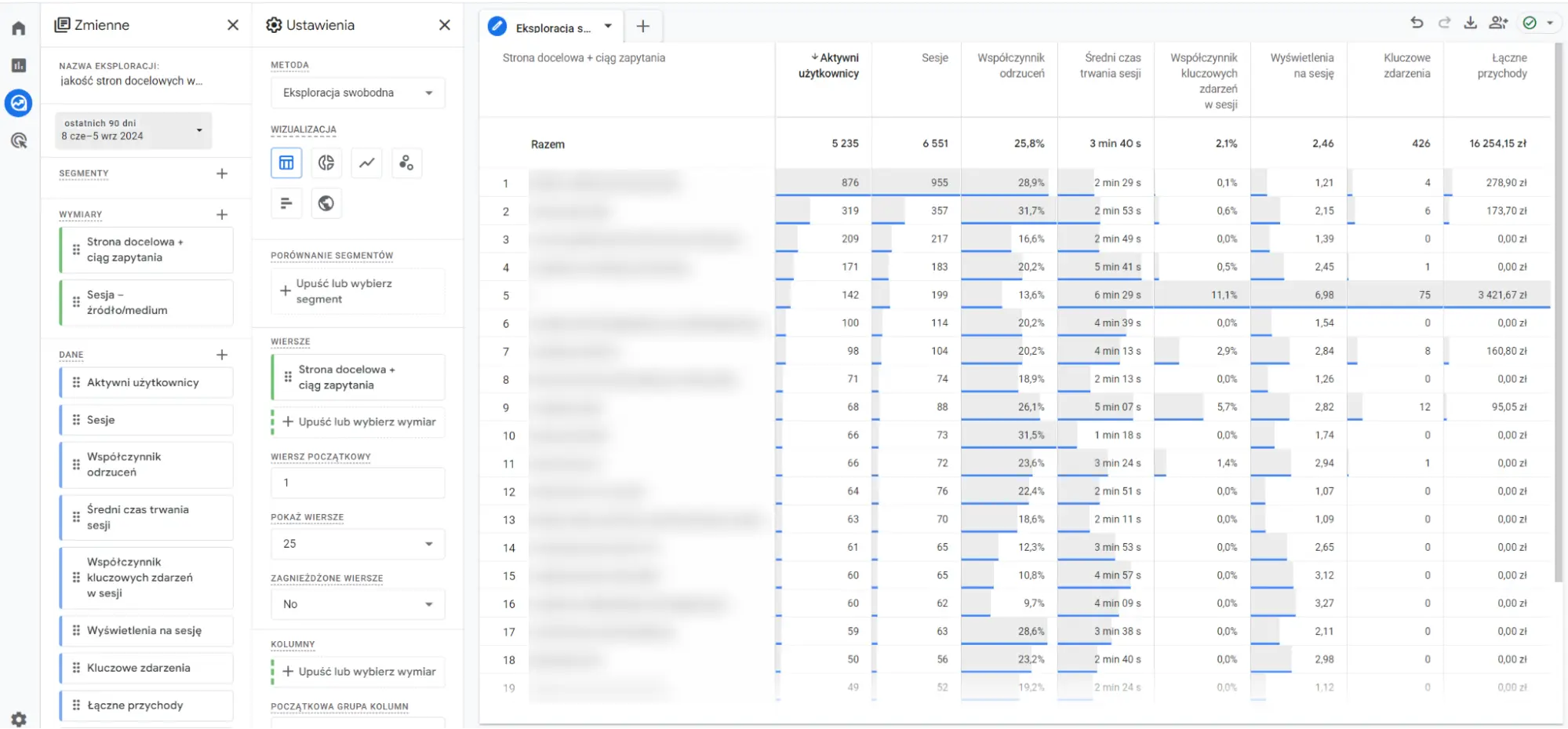
Task: Sort by the Sesje column header
Action: coord(935,58)
